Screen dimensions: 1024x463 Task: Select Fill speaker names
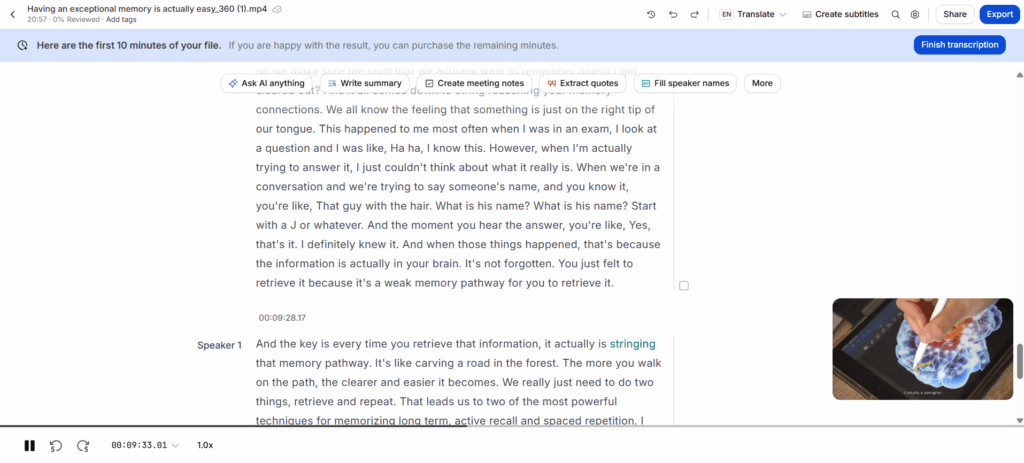tap(685, 84)
